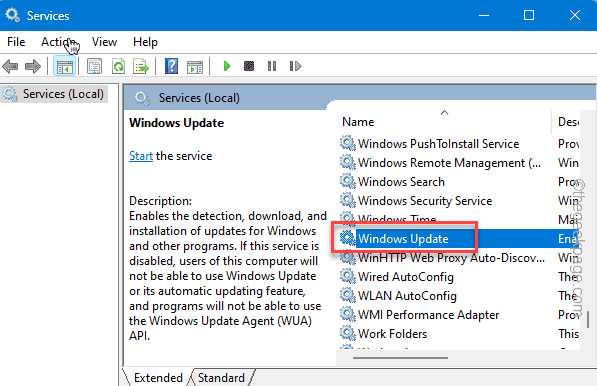Viewport: 597px width, 386px height.
Task: Click the Description column header
Action: click(x=568, y=122)
